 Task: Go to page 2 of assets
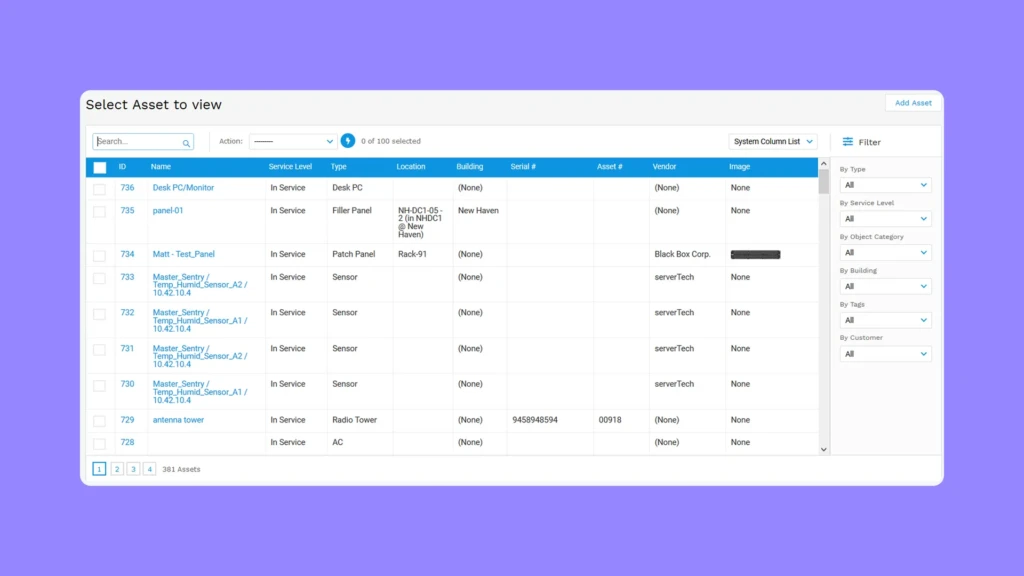point(117,469)
